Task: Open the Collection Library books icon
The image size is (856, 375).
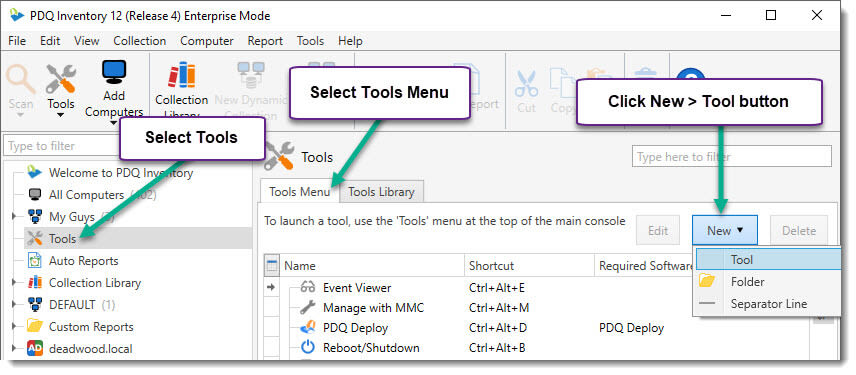Action: click(181, 75)
